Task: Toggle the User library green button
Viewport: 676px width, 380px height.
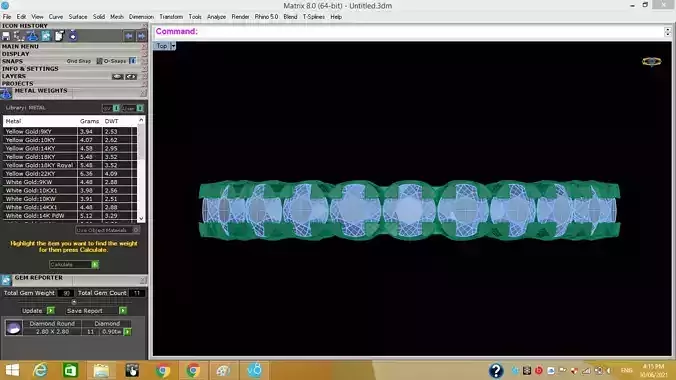Action: pyautogui.click(x=140, y=108)
